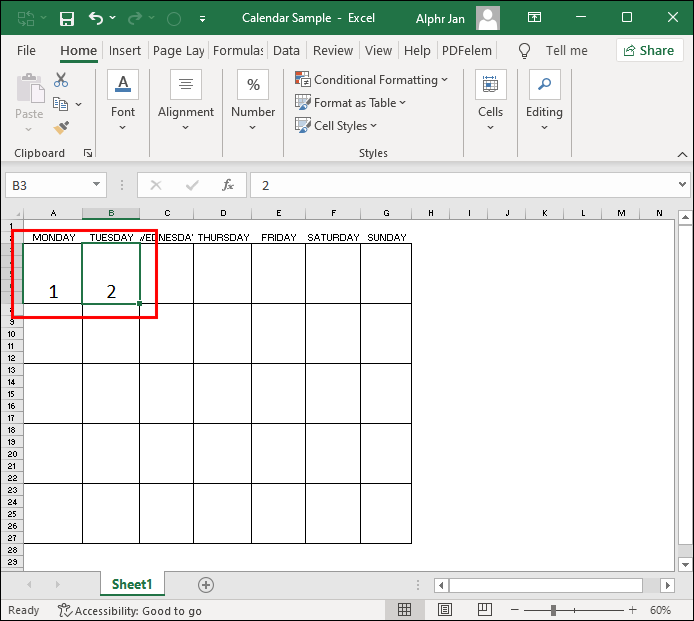Select column D header
The width and height of the screenshot is (694, 621).
(x=223, y=213)
